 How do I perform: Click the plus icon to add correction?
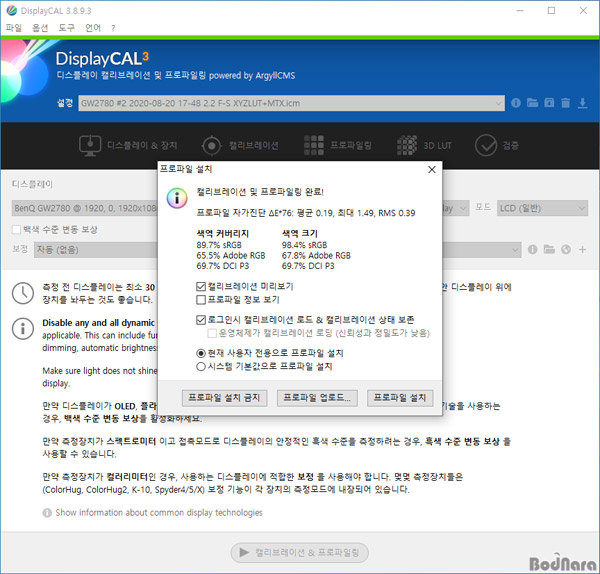click(582, 249)
